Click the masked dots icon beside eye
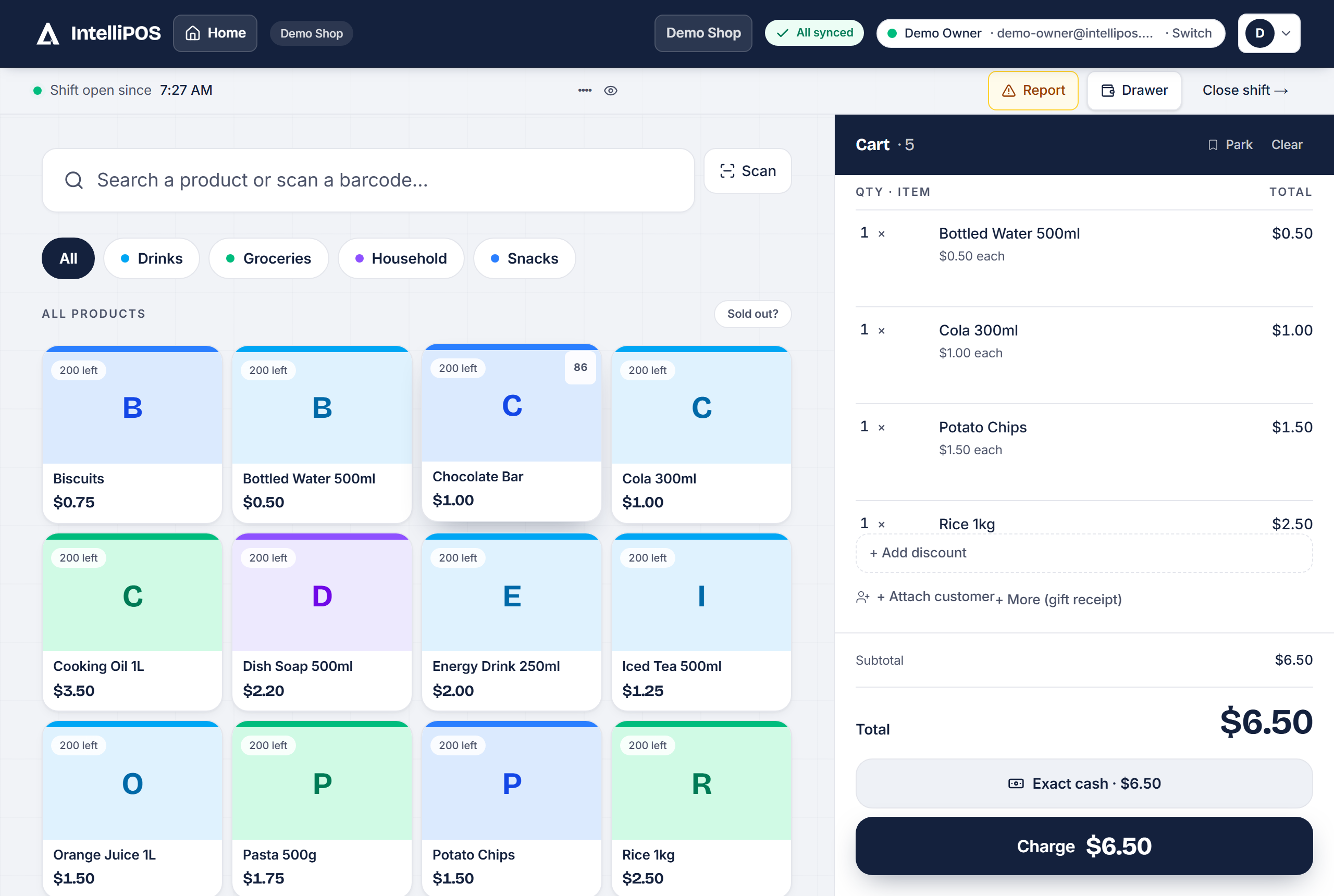 click(585, 90)
